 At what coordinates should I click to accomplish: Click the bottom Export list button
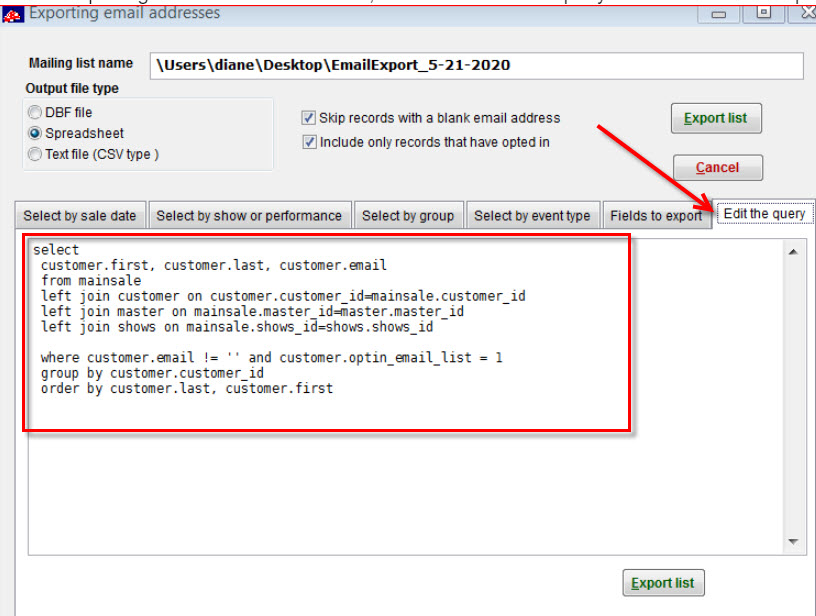pos(663,583)
